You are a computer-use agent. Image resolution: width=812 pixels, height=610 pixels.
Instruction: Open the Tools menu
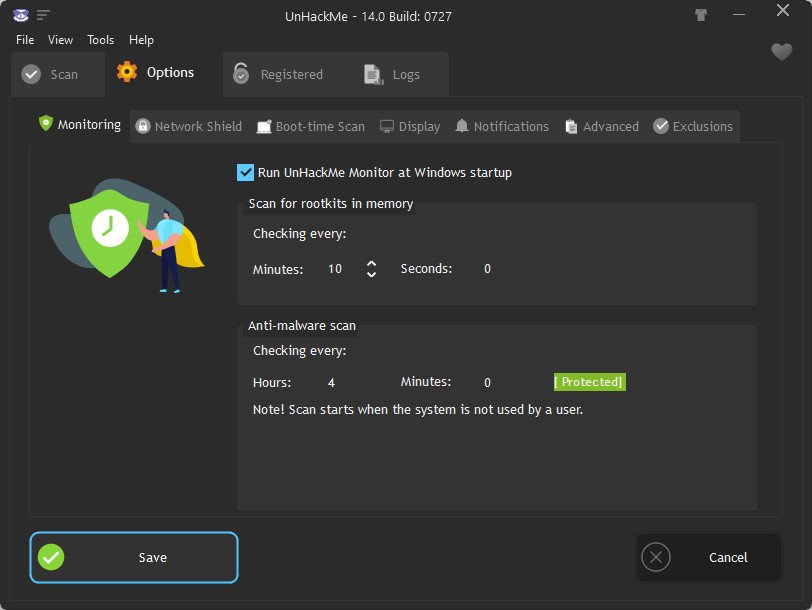(x=100, y=40)
